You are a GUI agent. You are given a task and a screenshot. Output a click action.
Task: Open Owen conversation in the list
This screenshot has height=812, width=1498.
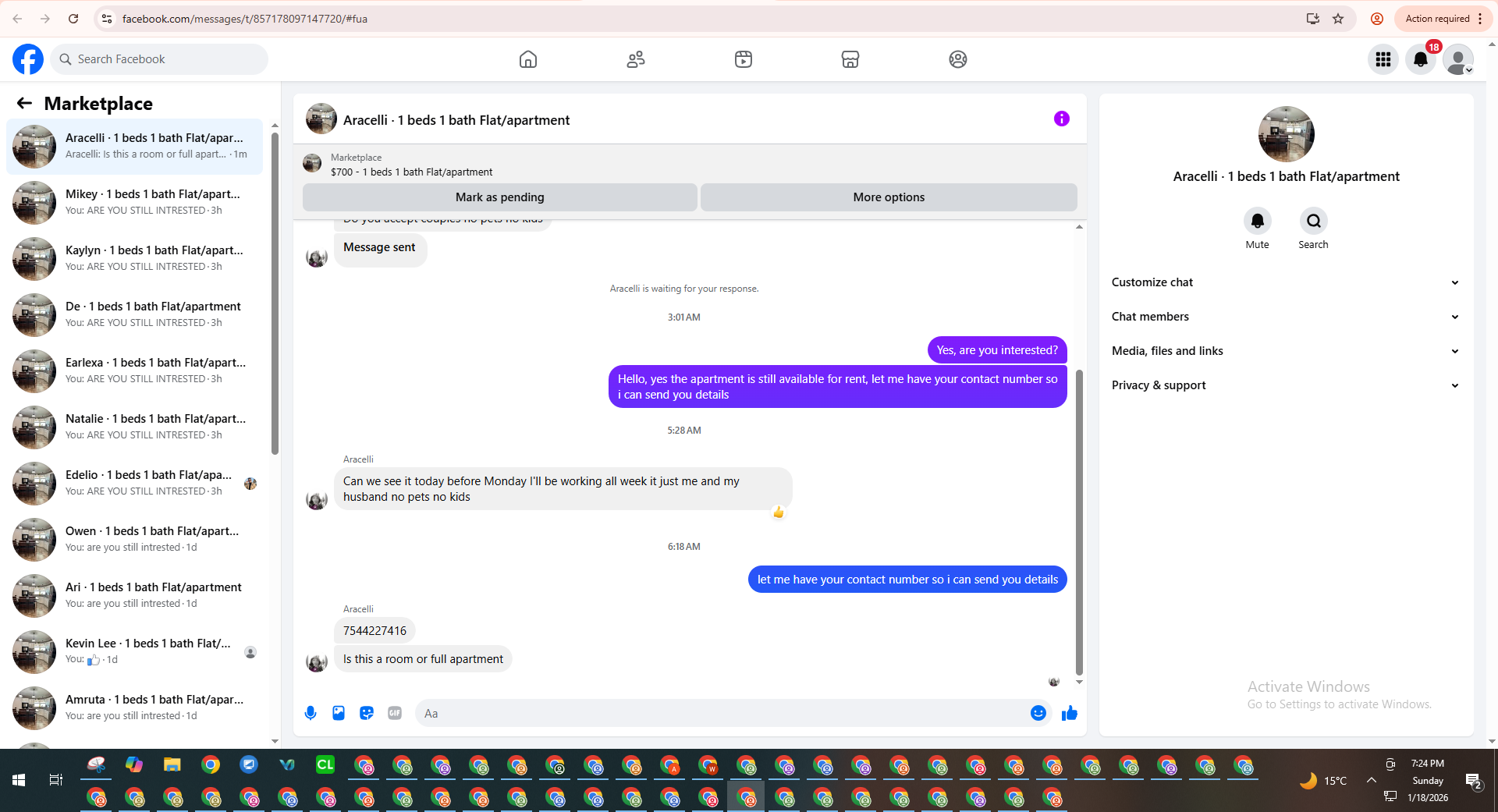(x=134, y=540)
